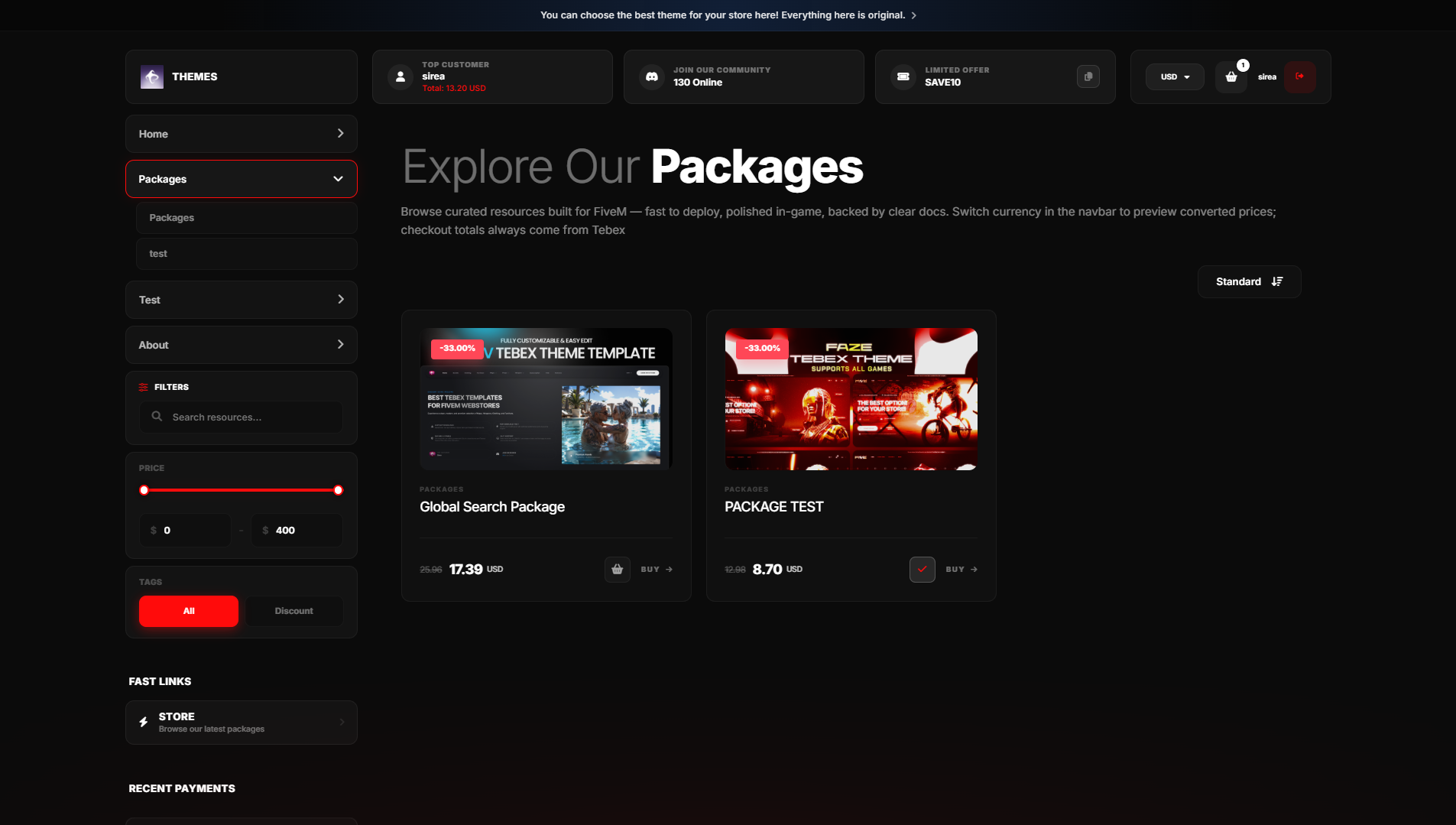
Task: Select the test subcategory item
Action: [247, 254]
